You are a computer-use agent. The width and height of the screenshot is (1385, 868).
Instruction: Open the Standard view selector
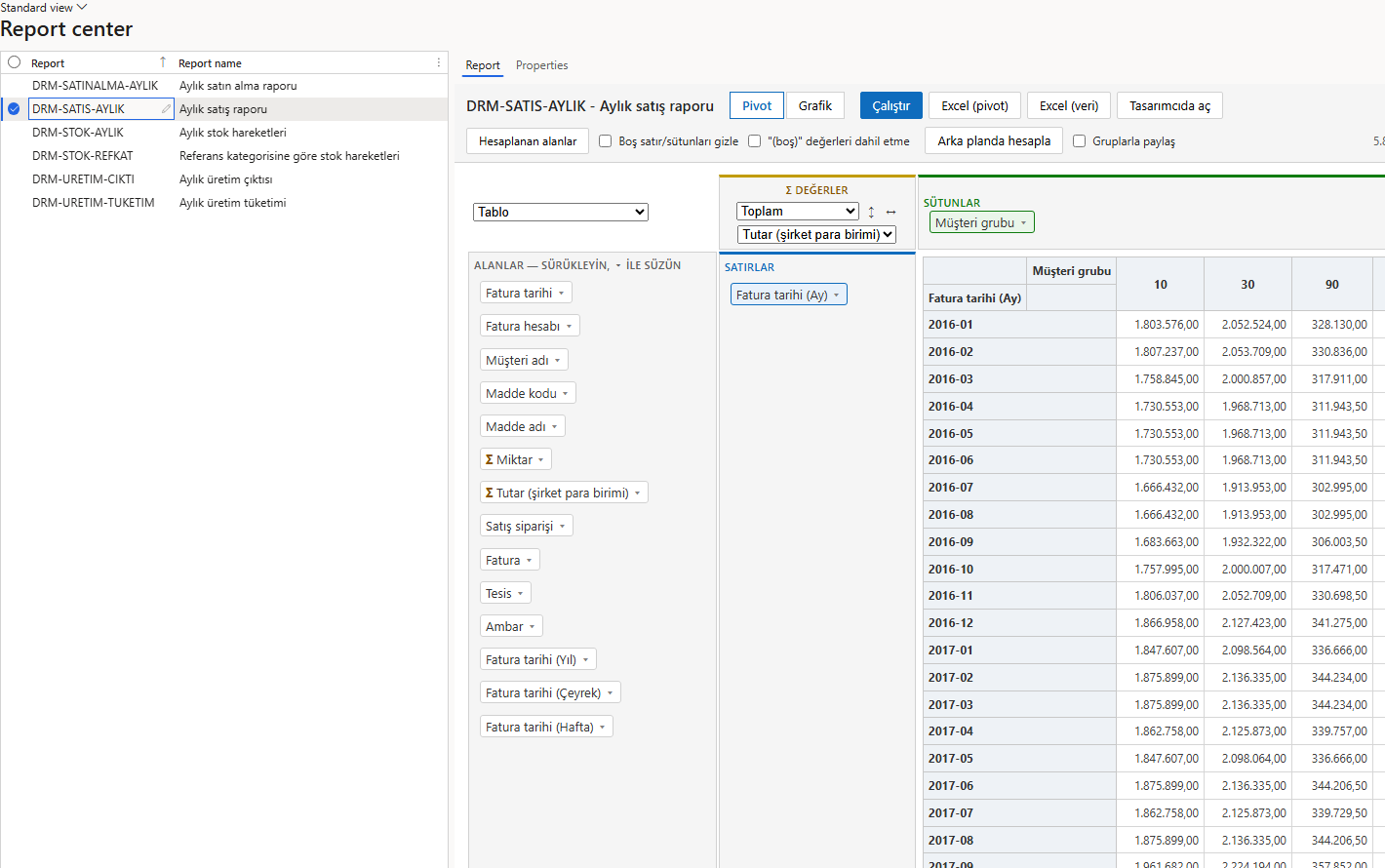pos(44,7)
